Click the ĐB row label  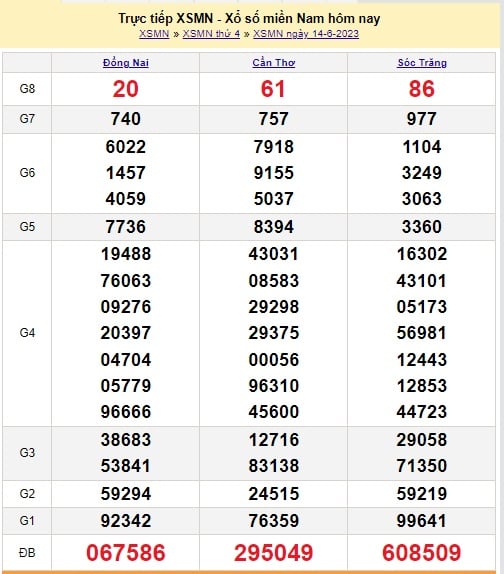pyautogui.click(x=27, y=553)
